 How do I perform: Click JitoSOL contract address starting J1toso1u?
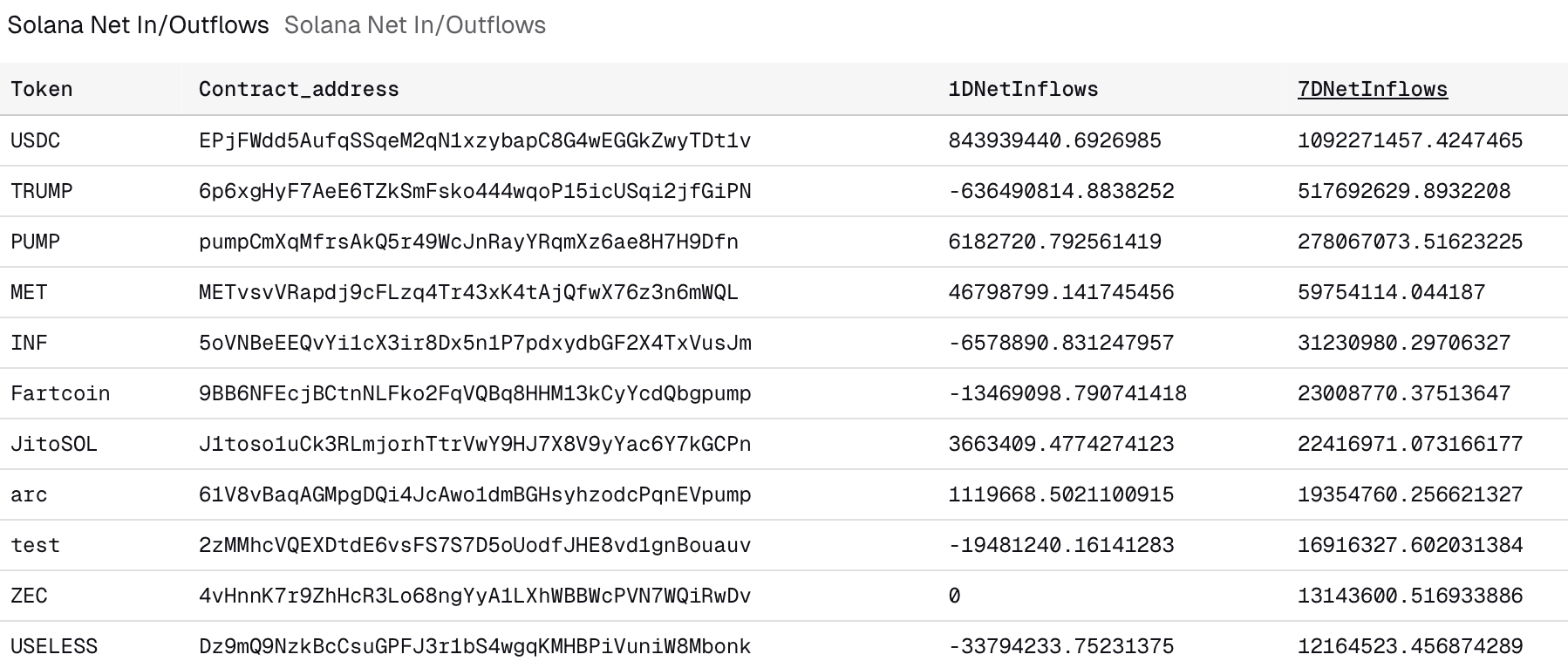click(475, 444)
